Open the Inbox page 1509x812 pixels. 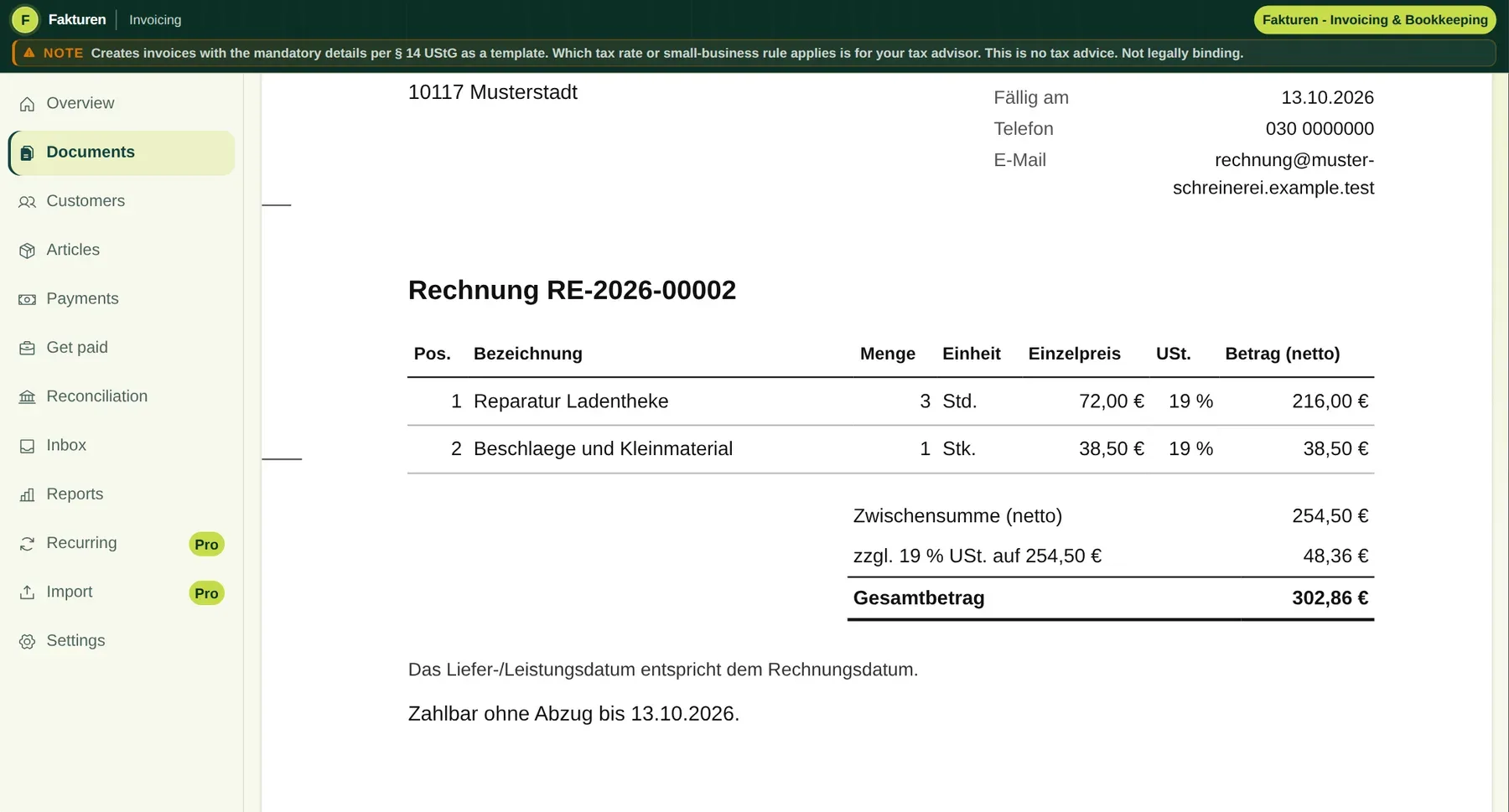[122, 445]
